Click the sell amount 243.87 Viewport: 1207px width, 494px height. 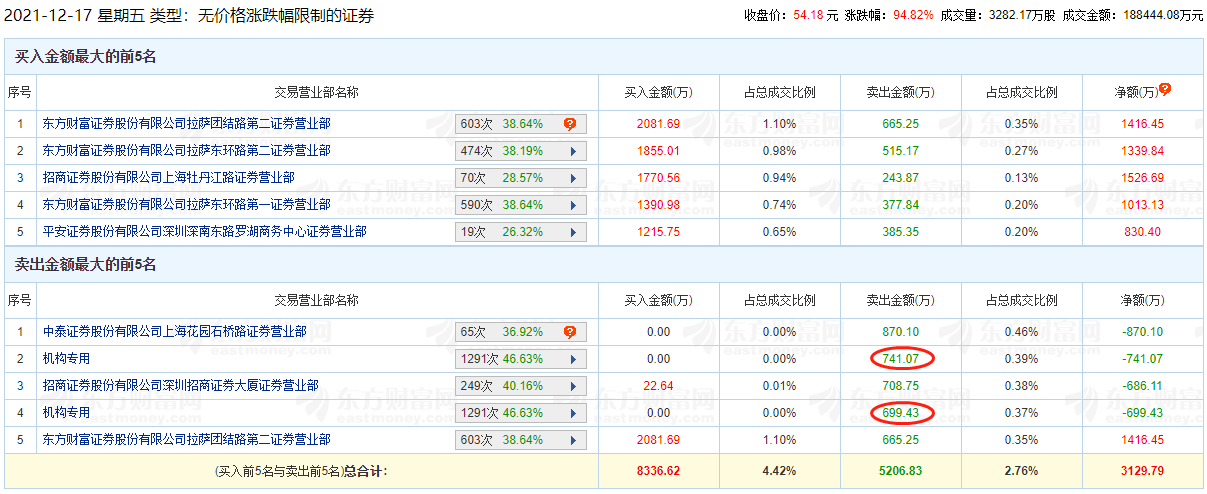point(901,178)
